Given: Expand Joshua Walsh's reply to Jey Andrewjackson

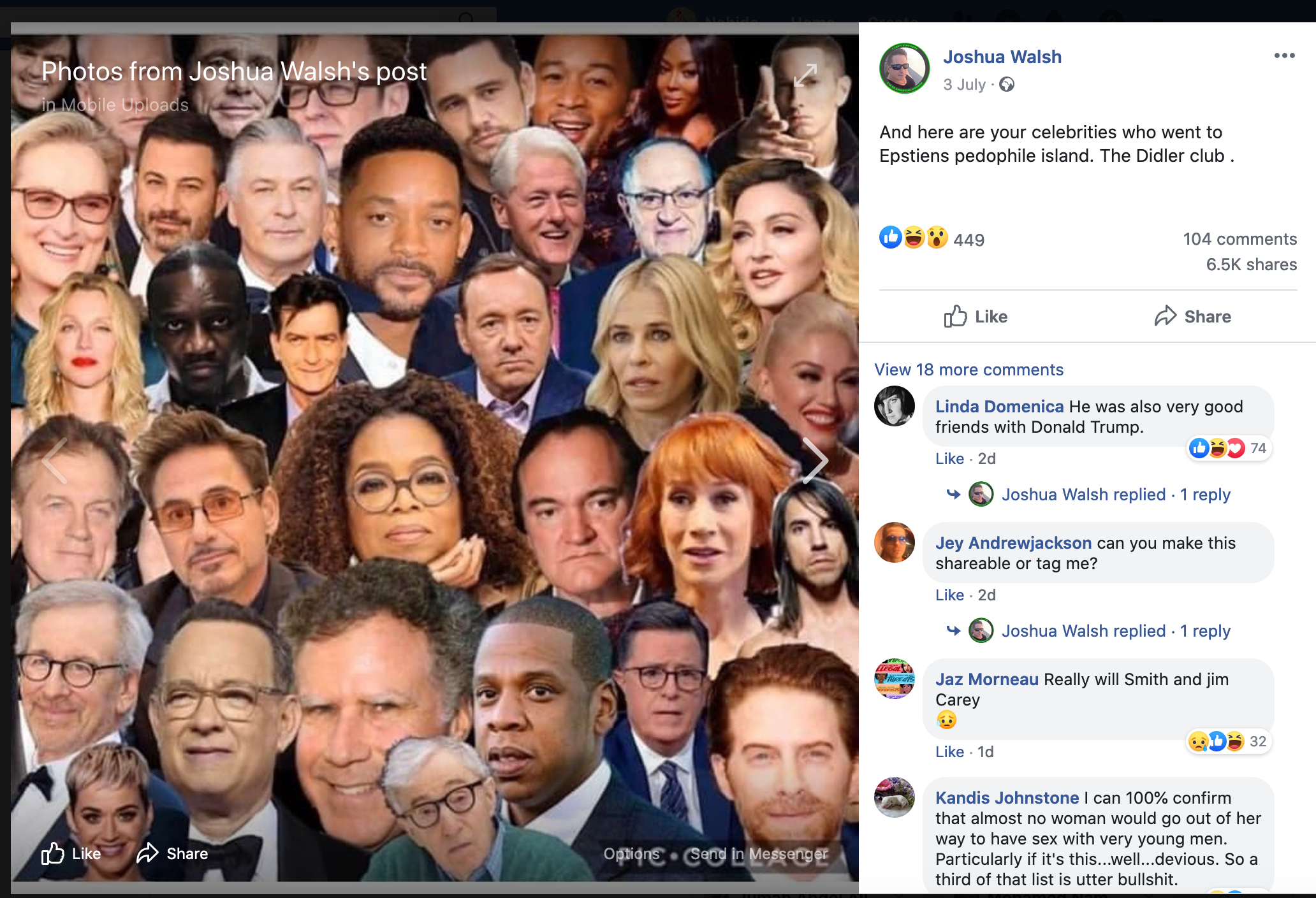Looking at the screenshot, I should pyautogui.click(x=1115, y=631).
